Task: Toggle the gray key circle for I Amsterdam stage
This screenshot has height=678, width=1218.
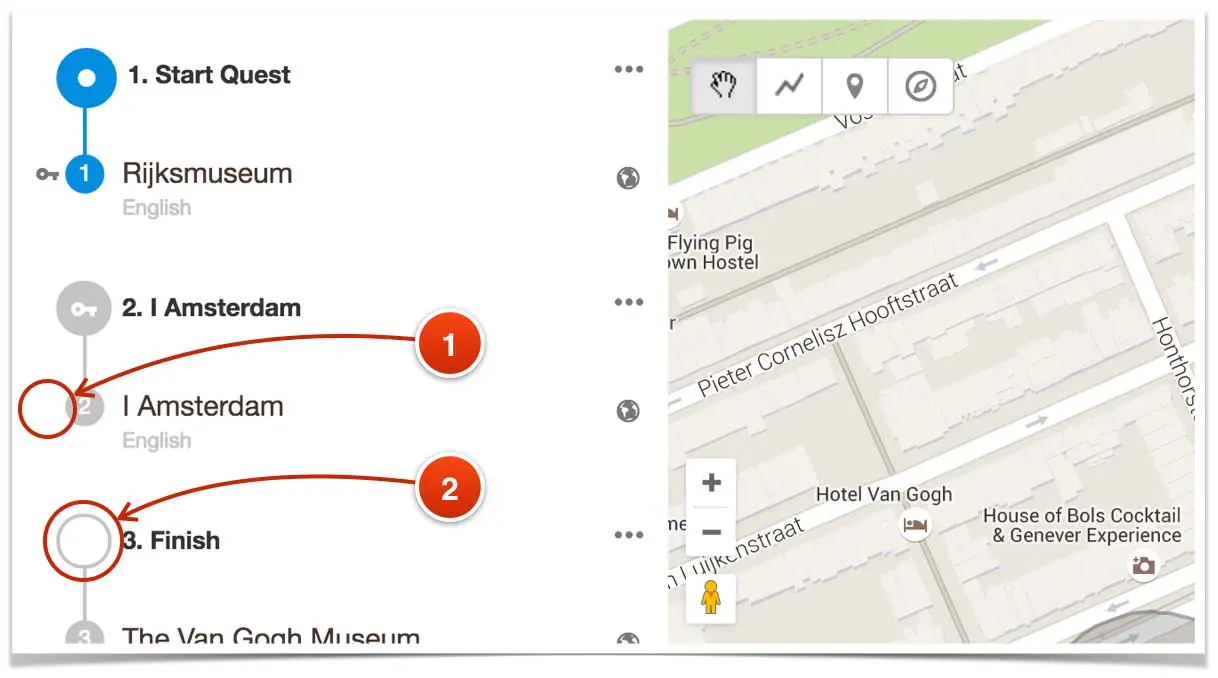Action: pos(84,308)
